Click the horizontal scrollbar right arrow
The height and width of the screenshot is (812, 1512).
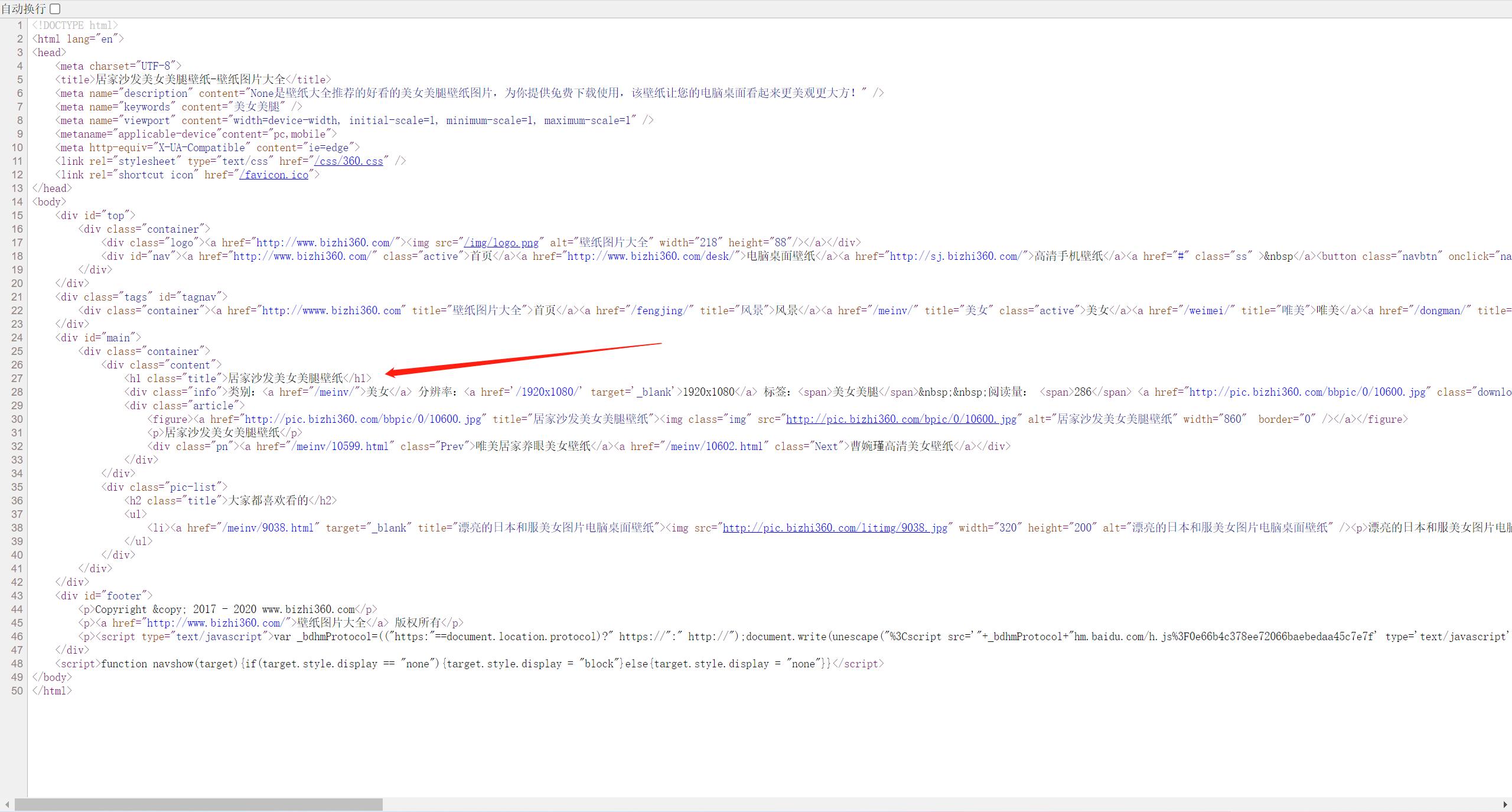(1504, 804)
